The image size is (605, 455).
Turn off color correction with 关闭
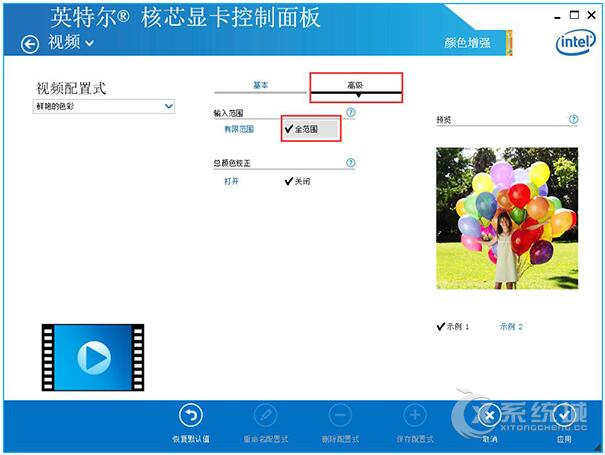coord(299,181)
